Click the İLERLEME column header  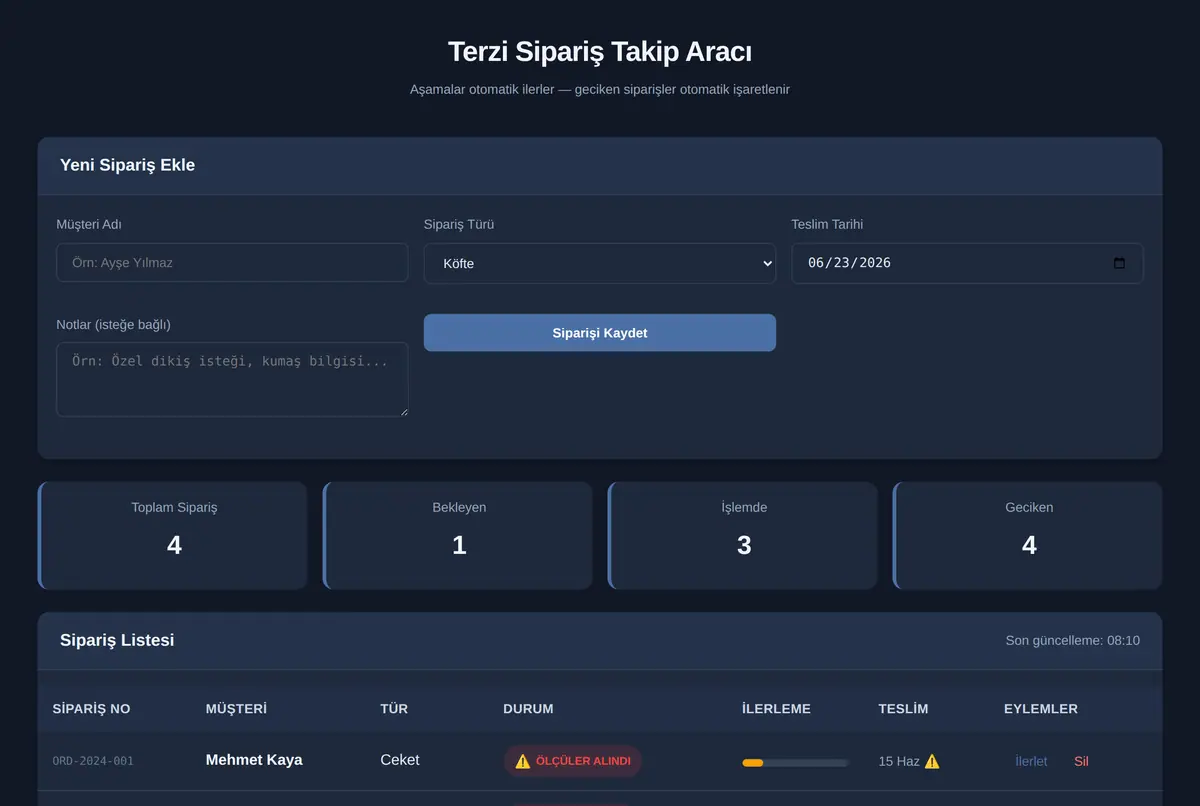[x=776, y=708]
